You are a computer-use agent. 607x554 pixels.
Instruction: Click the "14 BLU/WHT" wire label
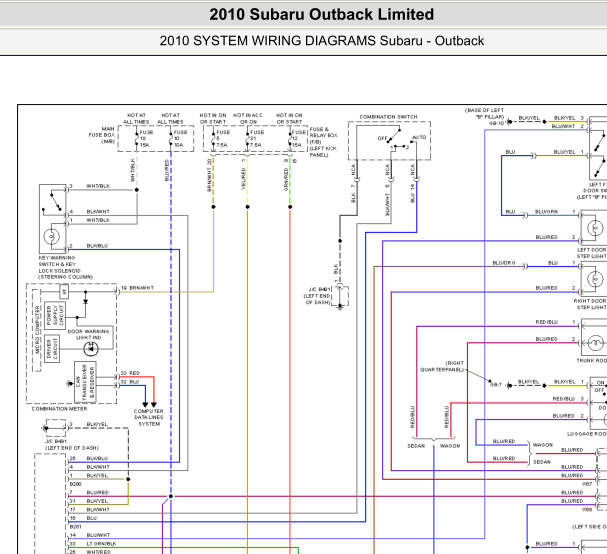tap(90, 535)
